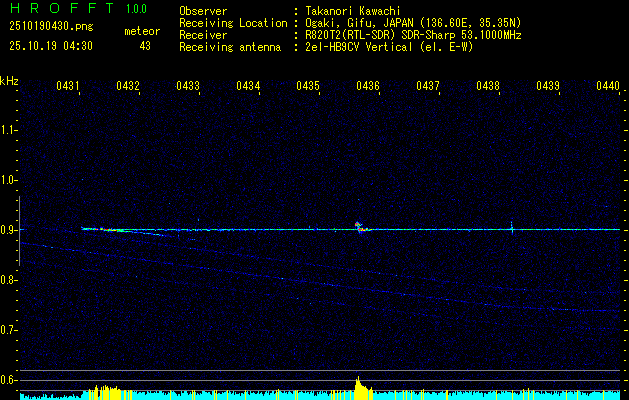This screenshot has width=629, height=400.
Task: Click the "Receiving Location" label
Action: pos(233,23)
